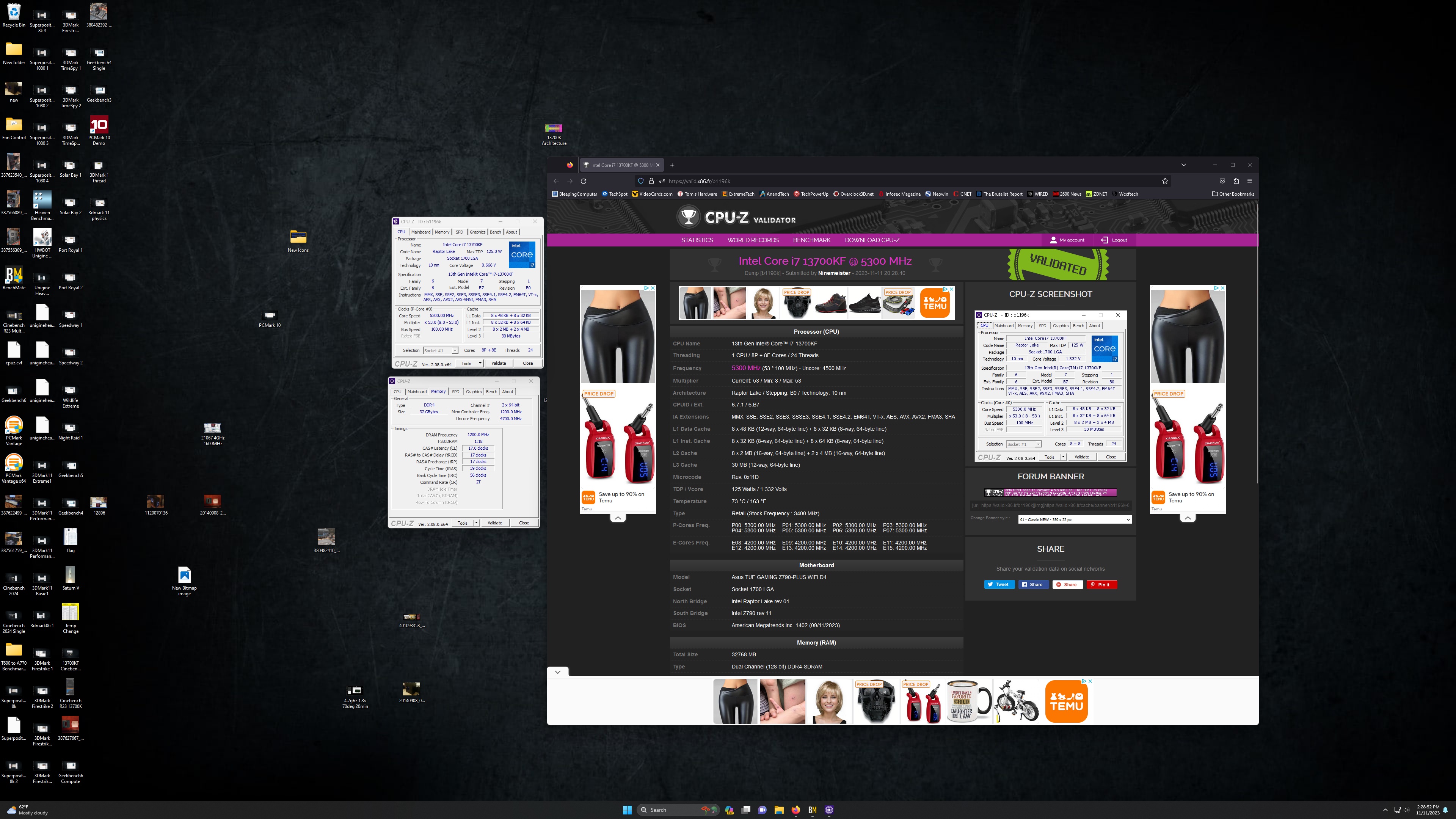Screen dimensions: 1456x819
Task: Open the Ninemeister submitter link
Action: point(834,273)
